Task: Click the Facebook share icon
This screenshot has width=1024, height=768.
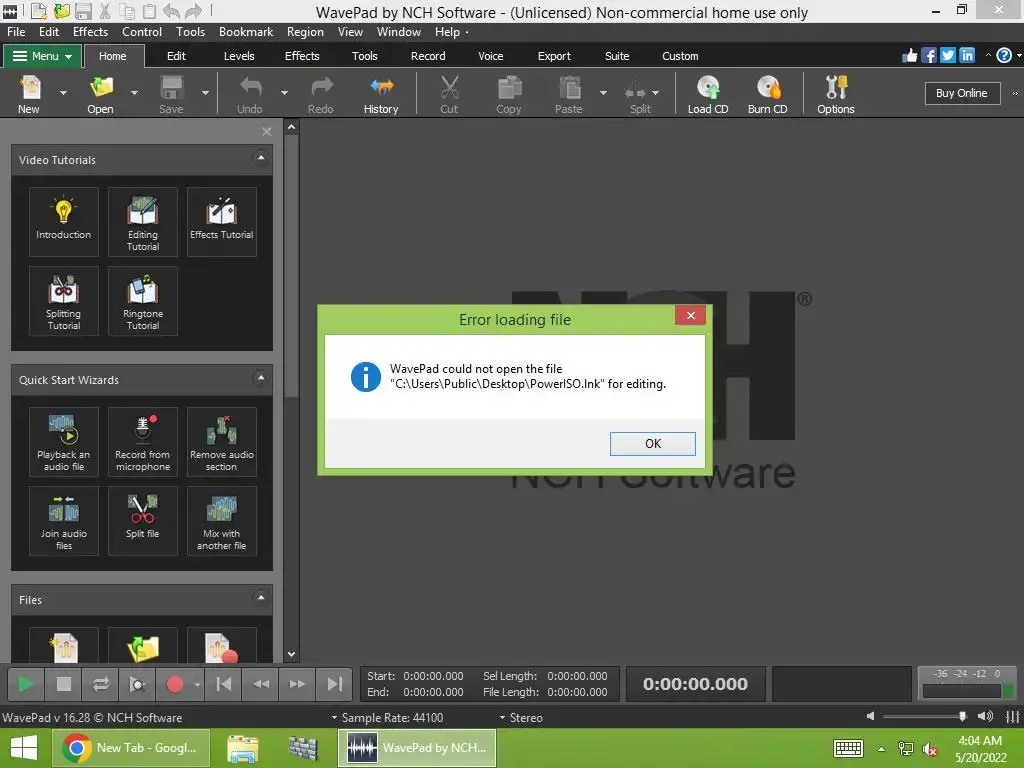Action: coord(929,56)
